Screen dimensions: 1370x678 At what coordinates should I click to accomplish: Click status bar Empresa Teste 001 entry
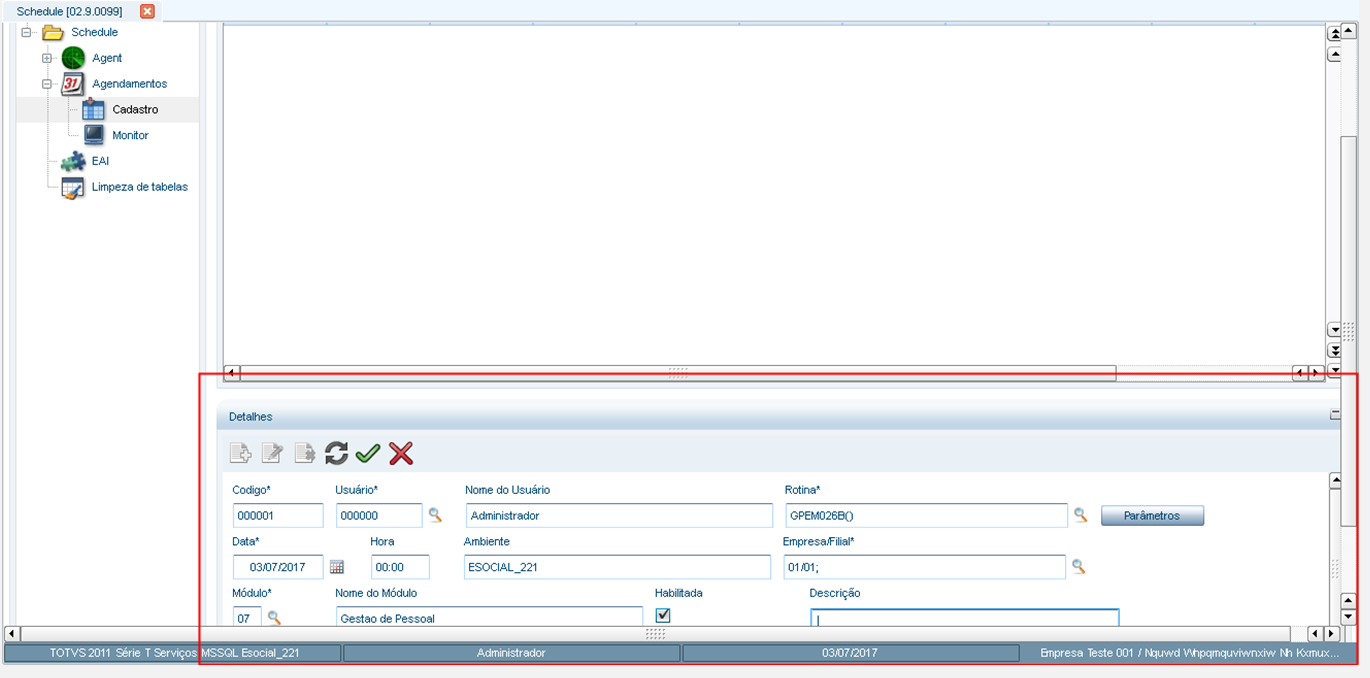1189,652
